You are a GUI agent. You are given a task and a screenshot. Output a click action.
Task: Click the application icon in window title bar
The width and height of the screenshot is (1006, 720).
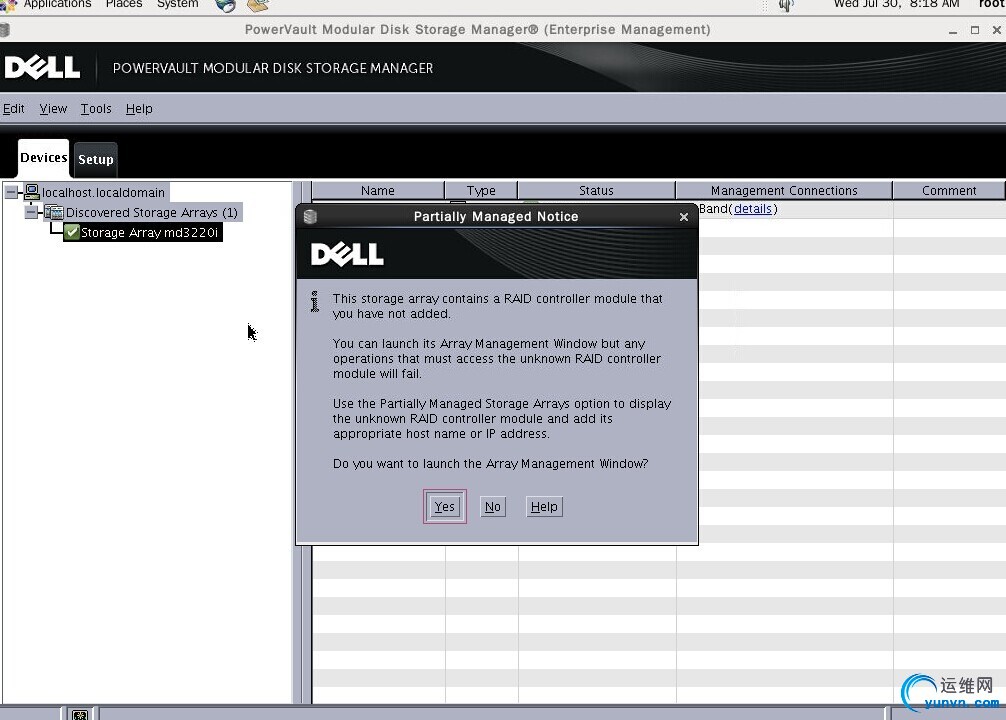[4, 30]
